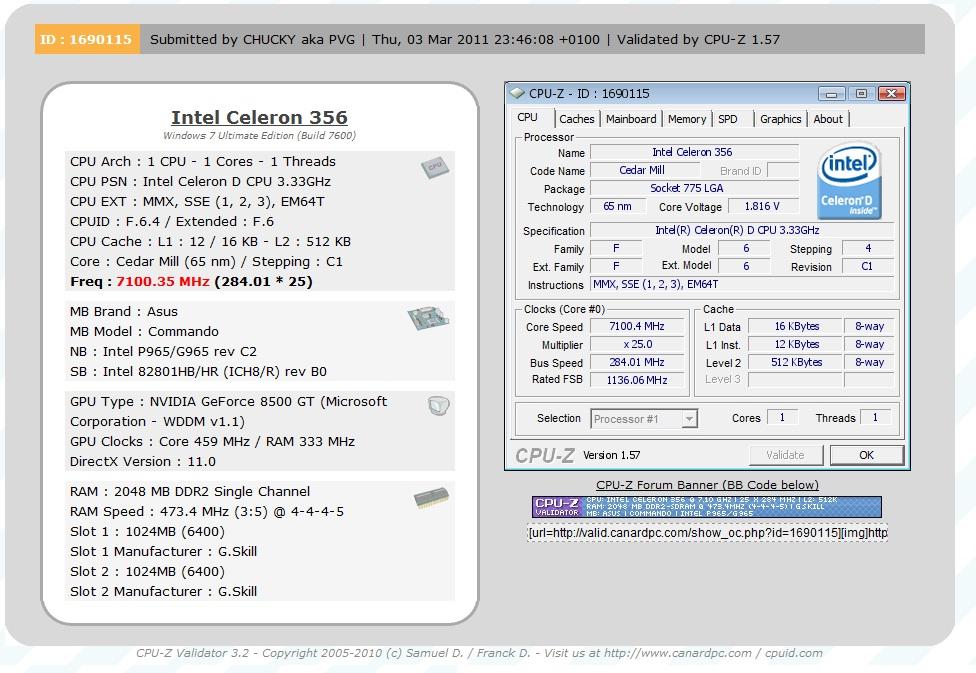Open the Intel Celeron 356 heading link
976x673 pixels.
coord(260,117)
